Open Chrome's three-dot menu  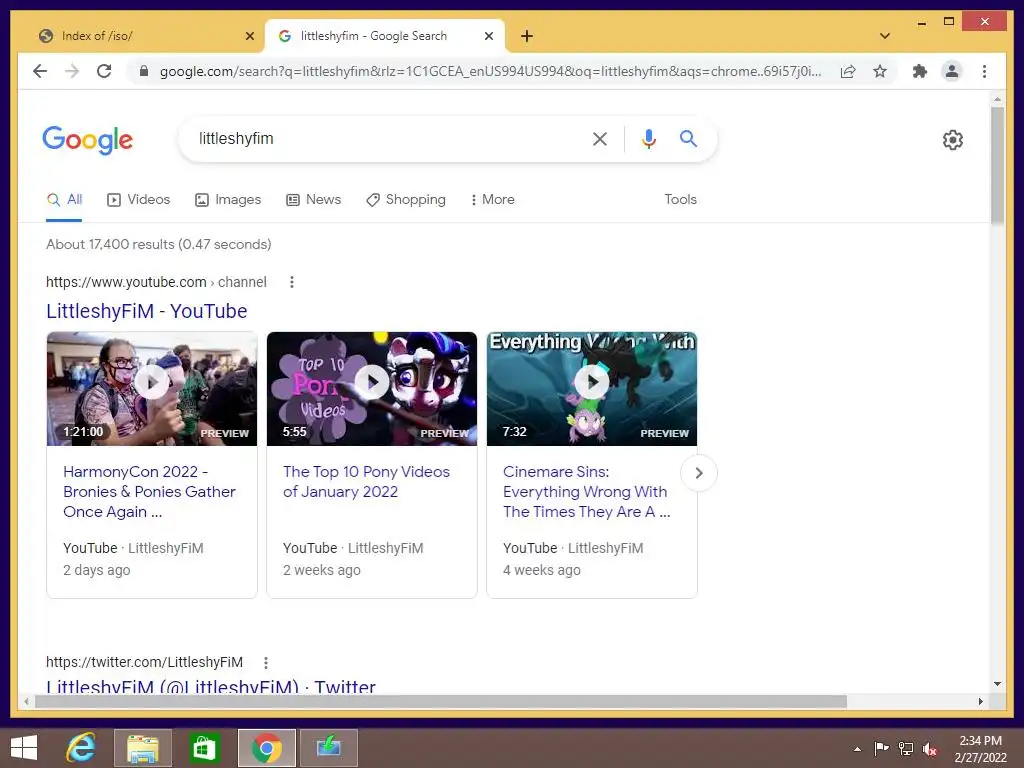[x=984, y=71]
